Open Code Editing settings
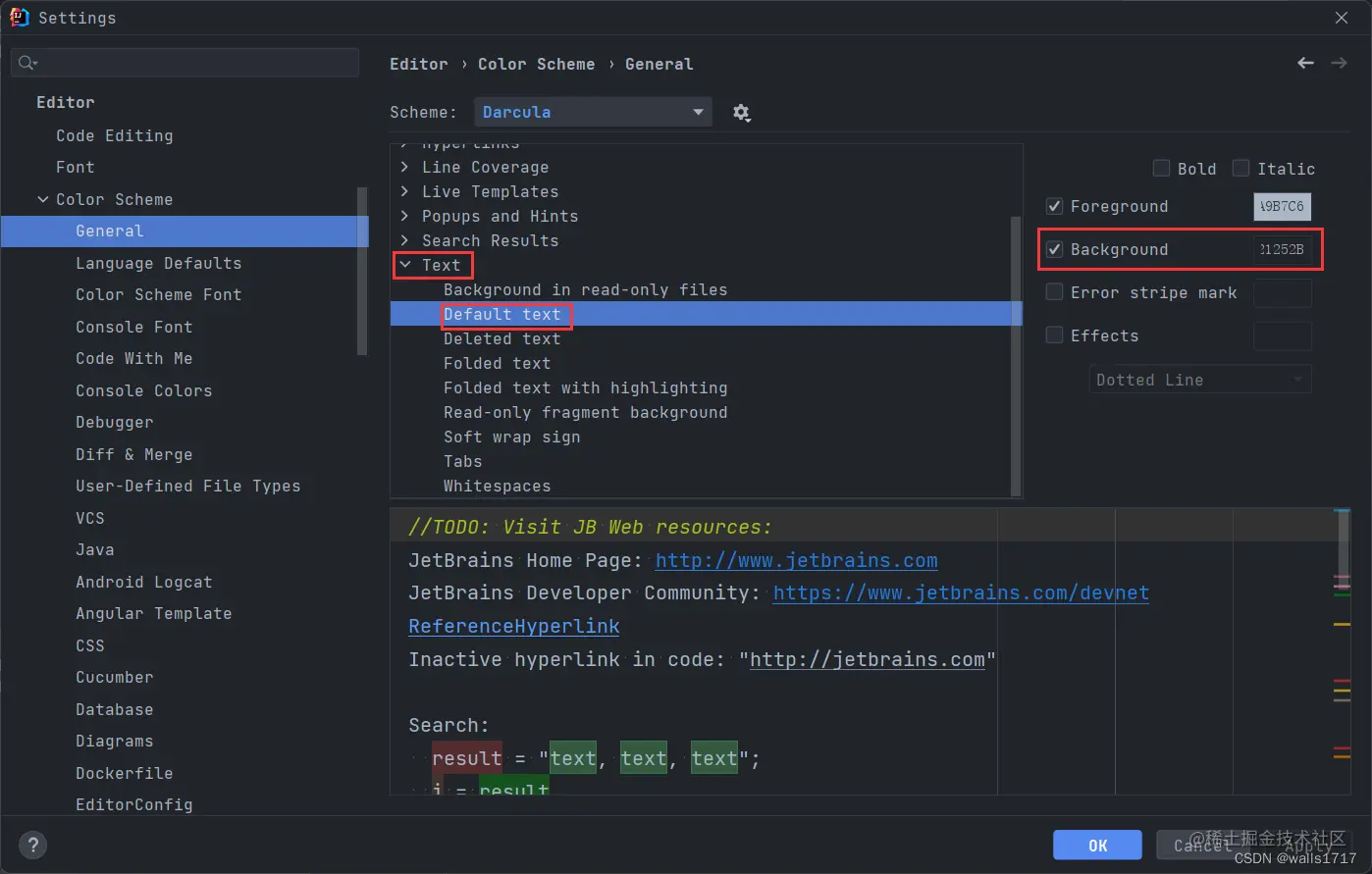The width and height of the screenshot is (1372, 874). [114, 135]
